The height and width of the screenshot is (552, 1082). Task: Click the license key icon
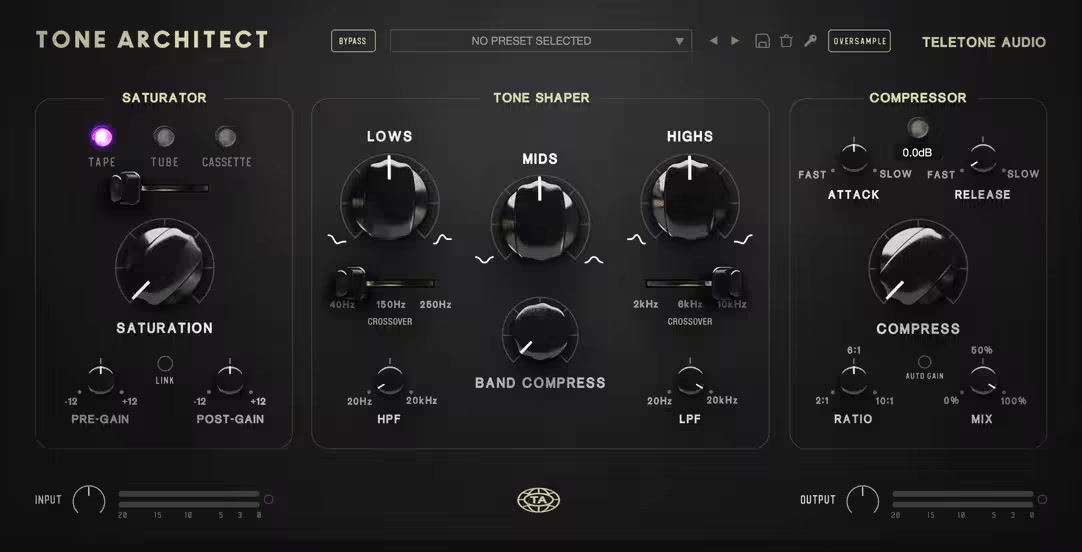[810, 41]
